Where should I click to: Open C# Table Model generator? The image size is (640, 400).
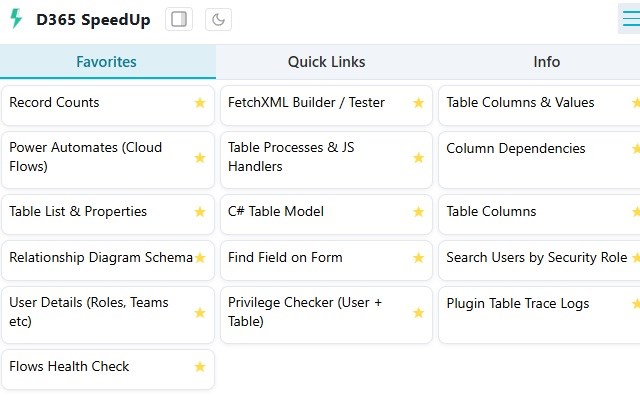click(326, 215)
